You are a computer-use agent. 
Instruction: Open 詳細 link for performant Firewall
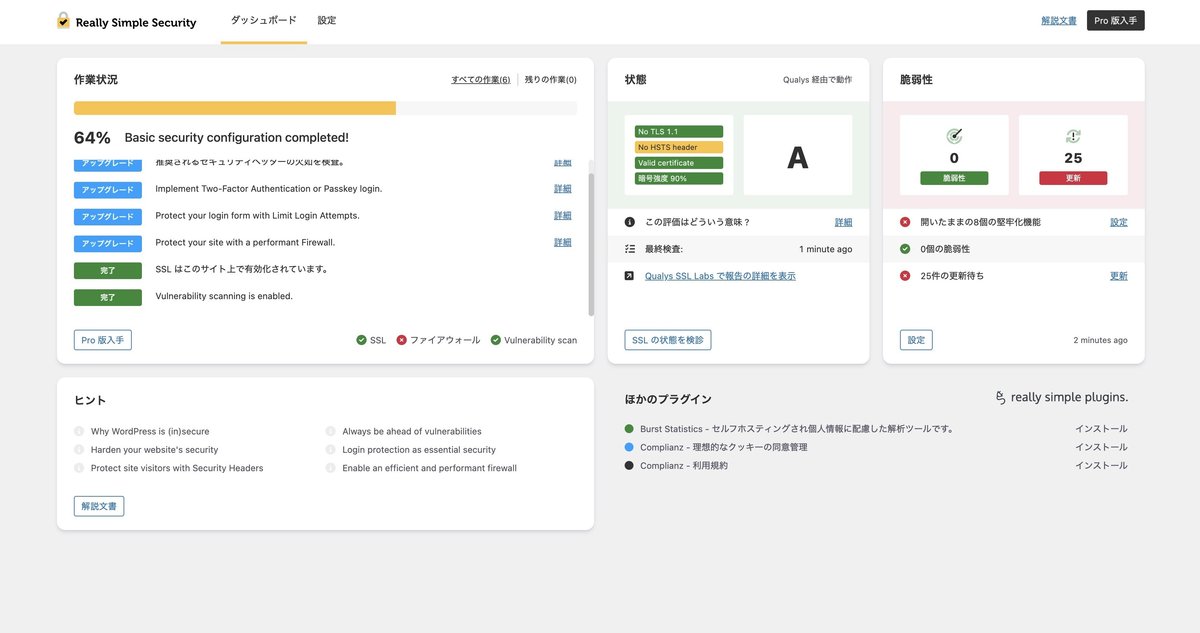pyautogui.click(x=563, y=243)
